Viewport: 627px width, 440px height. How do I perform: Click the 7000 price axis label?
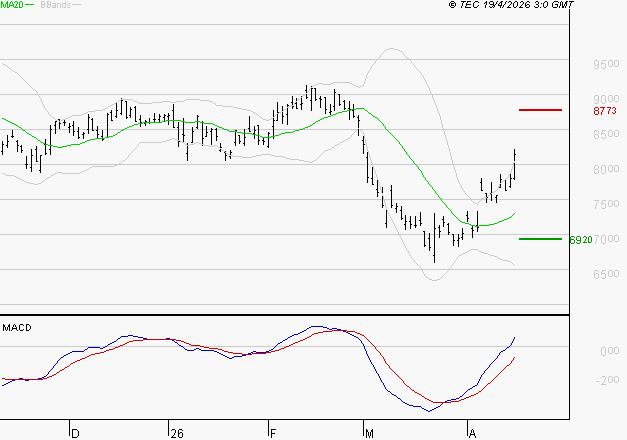(x=606, y=239)
